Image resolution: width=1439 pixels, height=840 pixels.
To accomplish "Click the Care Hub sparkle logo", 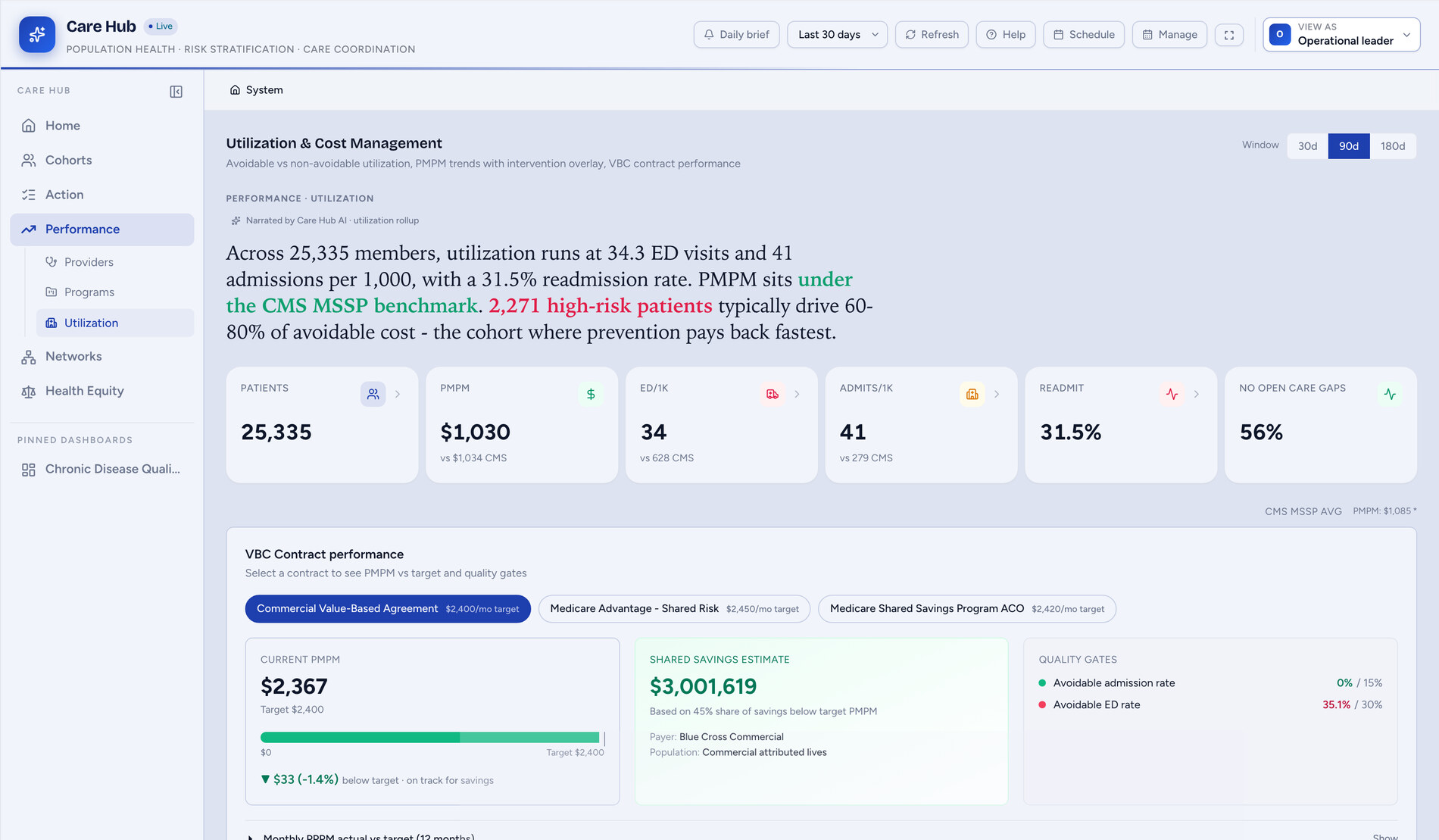I will point(37,34).
